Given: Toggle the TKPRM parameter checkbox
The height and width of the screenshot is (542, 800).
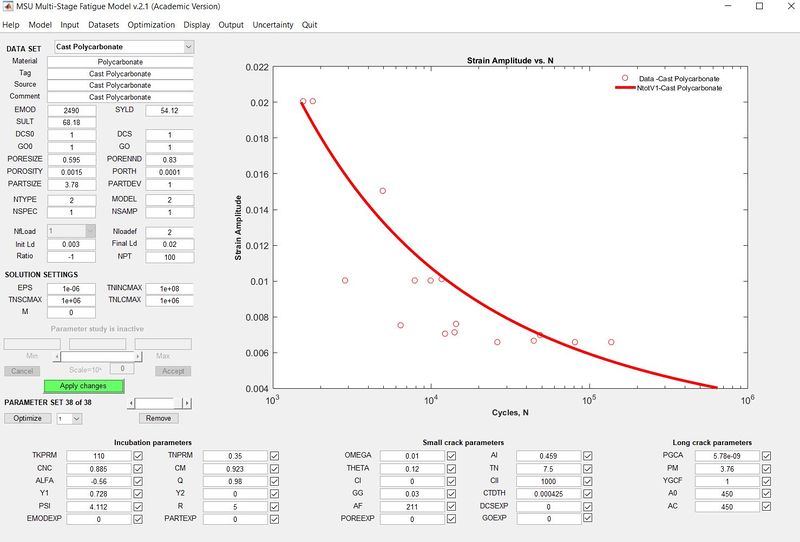Looking at the screenshot, I should tap(137, 456).
